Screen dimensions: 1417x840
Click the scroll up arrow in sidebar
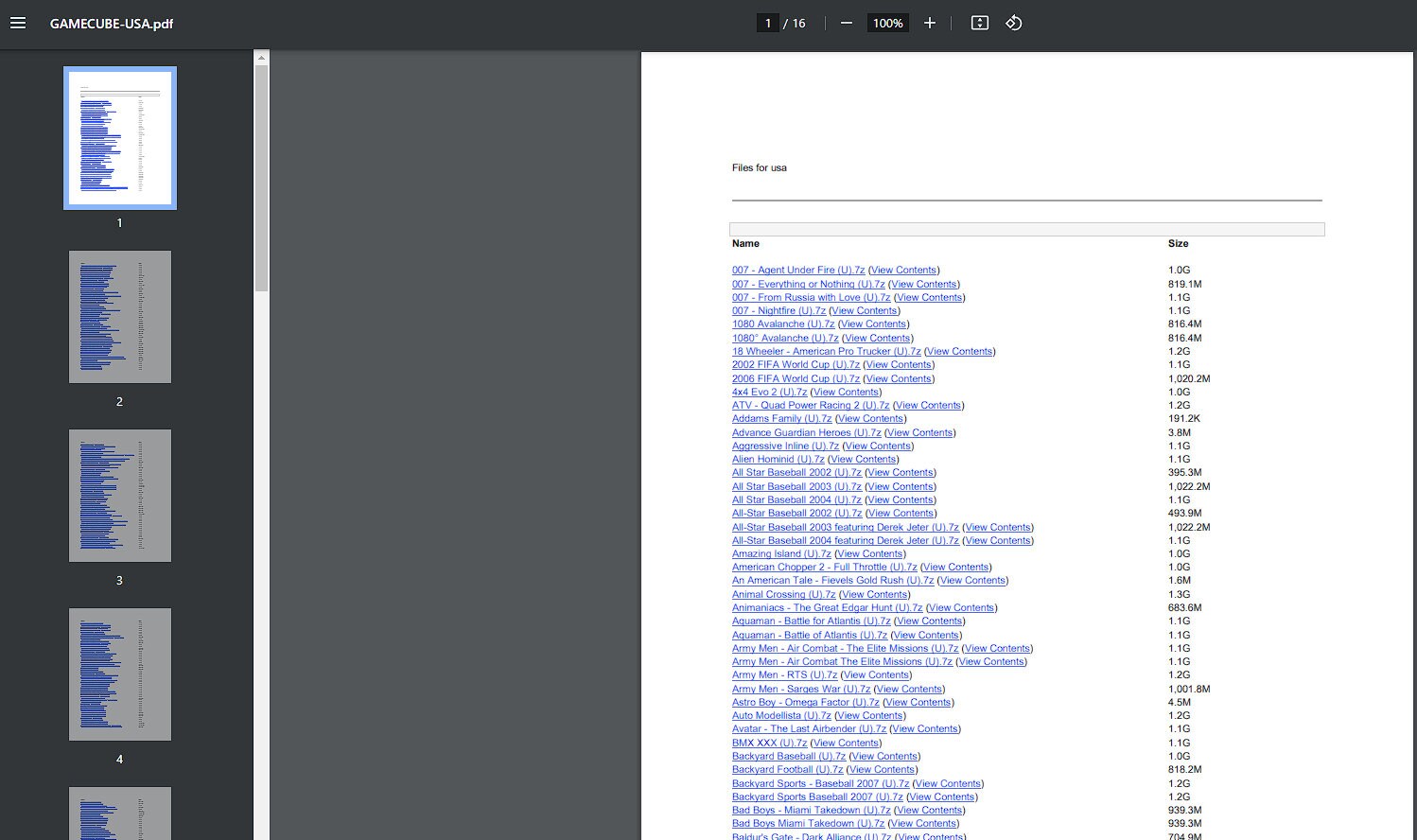click(x=262, y=58)
